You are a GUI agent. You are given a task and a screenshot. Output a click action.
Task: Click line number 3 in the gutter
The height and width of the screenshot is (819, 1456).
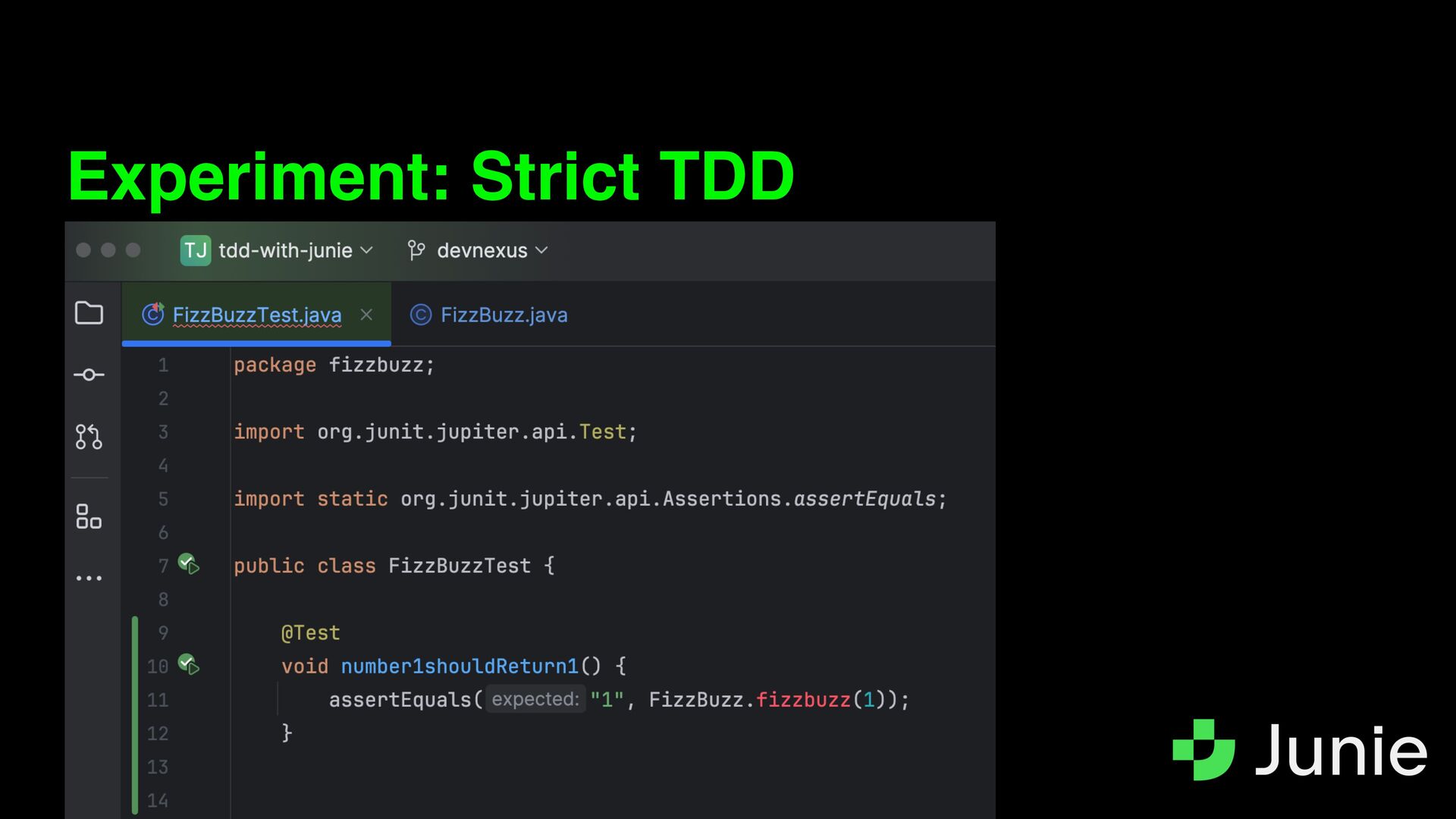point(163,432)
